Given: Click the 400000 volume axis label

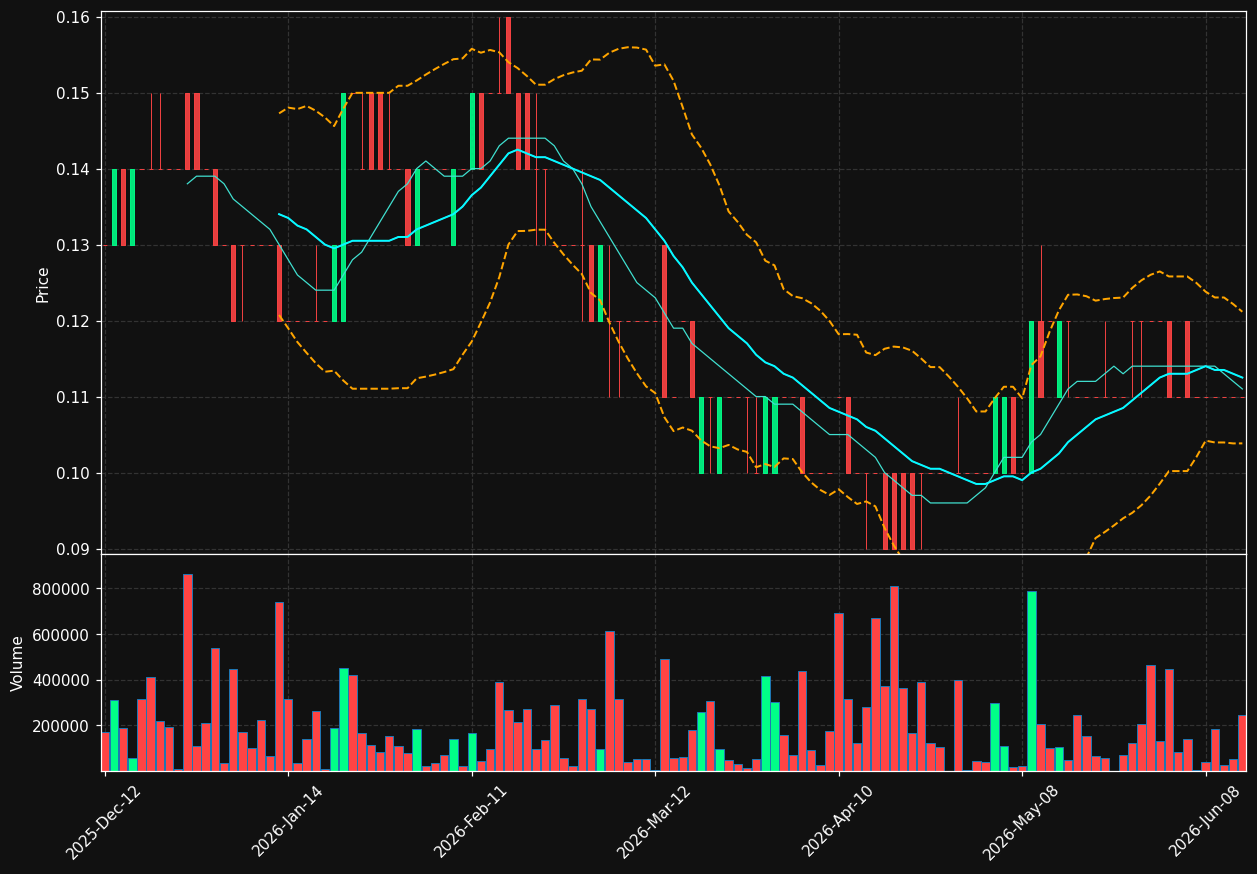Looking at the screenshot, I should coord(61,680).
